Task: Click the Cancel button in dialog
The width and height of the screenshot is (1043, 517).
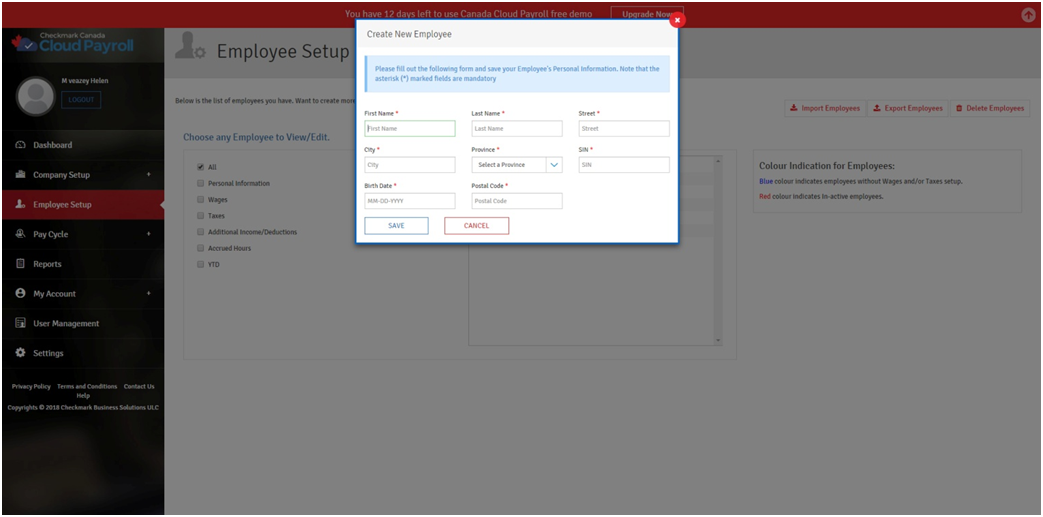Action: point(476,226)
